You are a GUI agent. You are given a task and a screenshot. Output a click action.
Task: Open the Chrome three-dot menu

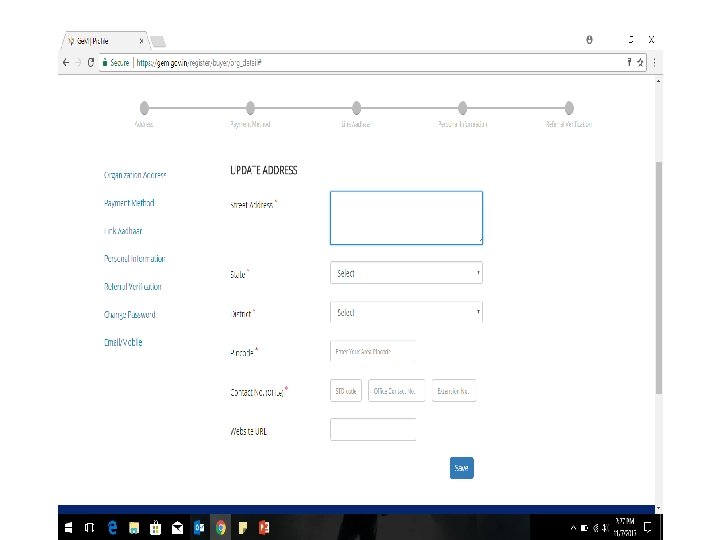[x=654, y=62]
